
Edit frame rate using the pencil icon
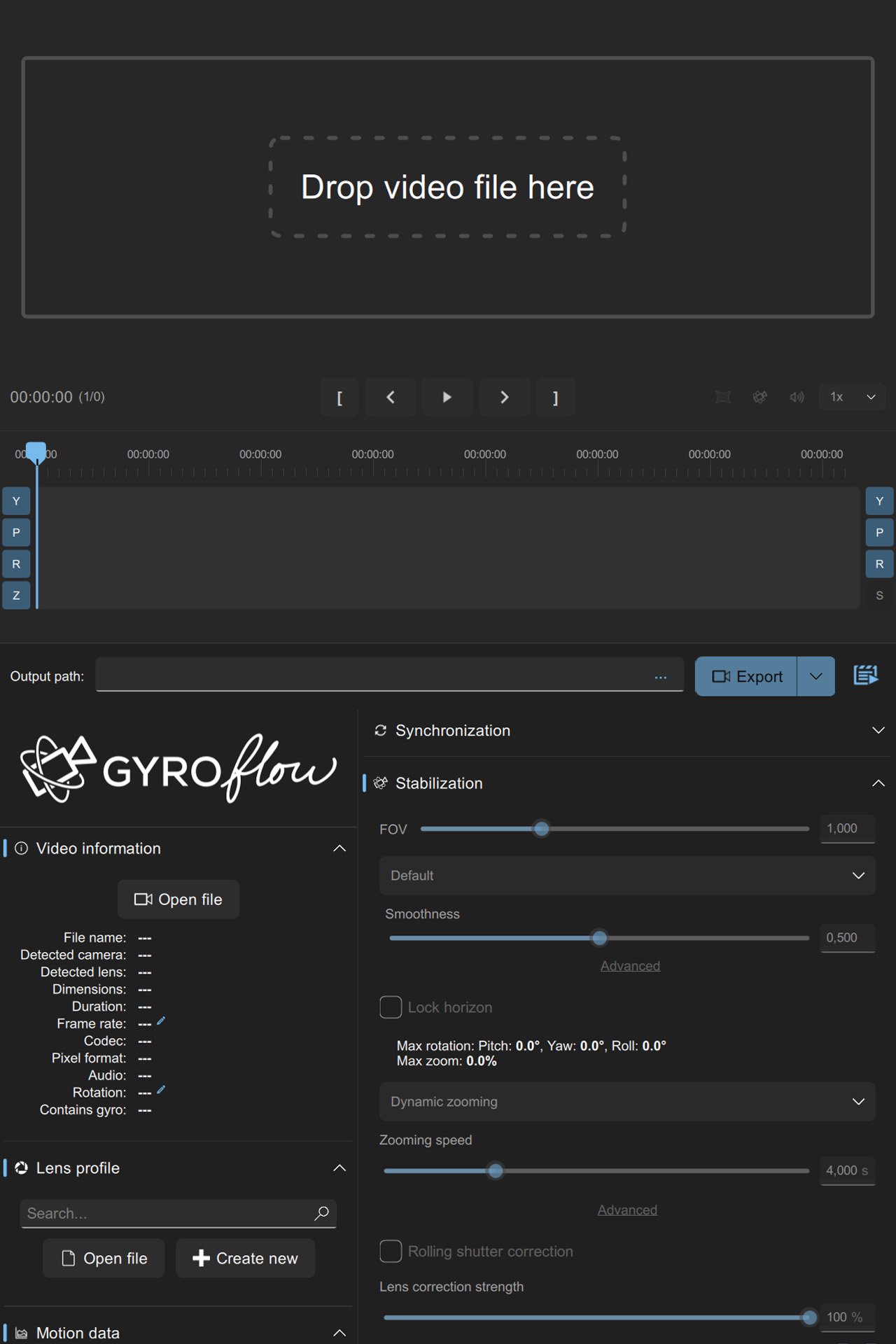161,1021
